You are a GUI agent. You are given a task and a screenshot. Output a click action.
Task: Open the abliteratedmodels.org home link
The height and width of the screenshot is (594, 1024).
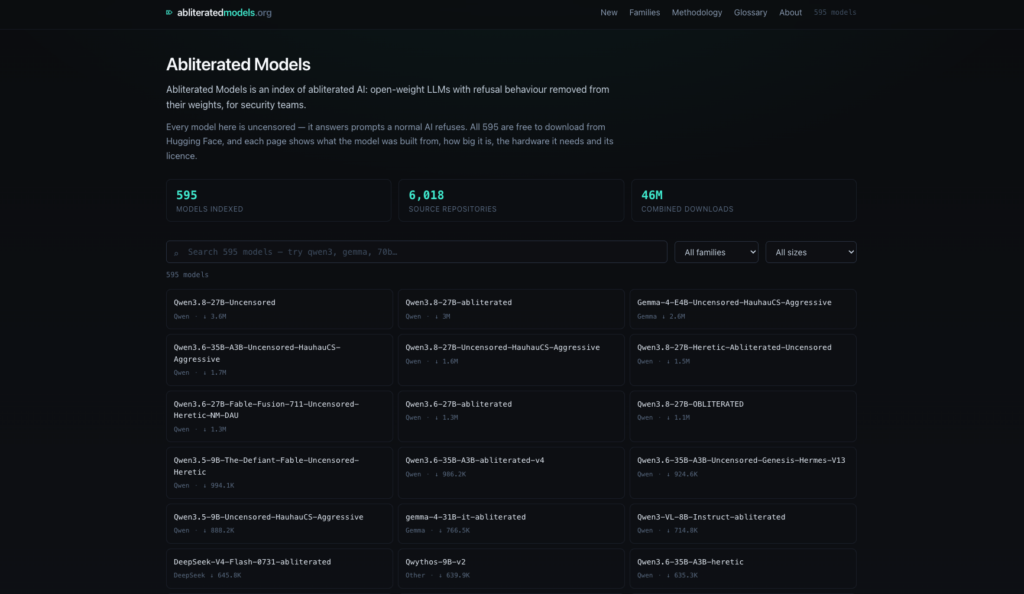[x=219, y=12]
